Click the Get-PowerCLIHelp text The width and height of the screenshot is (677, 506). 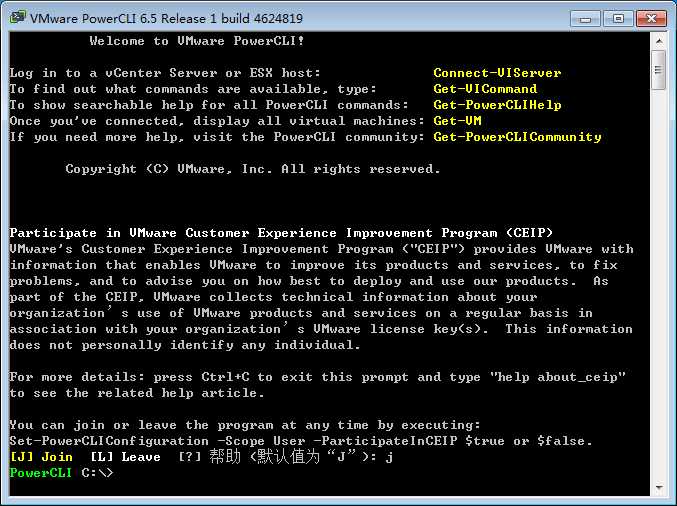click(497, 105)
